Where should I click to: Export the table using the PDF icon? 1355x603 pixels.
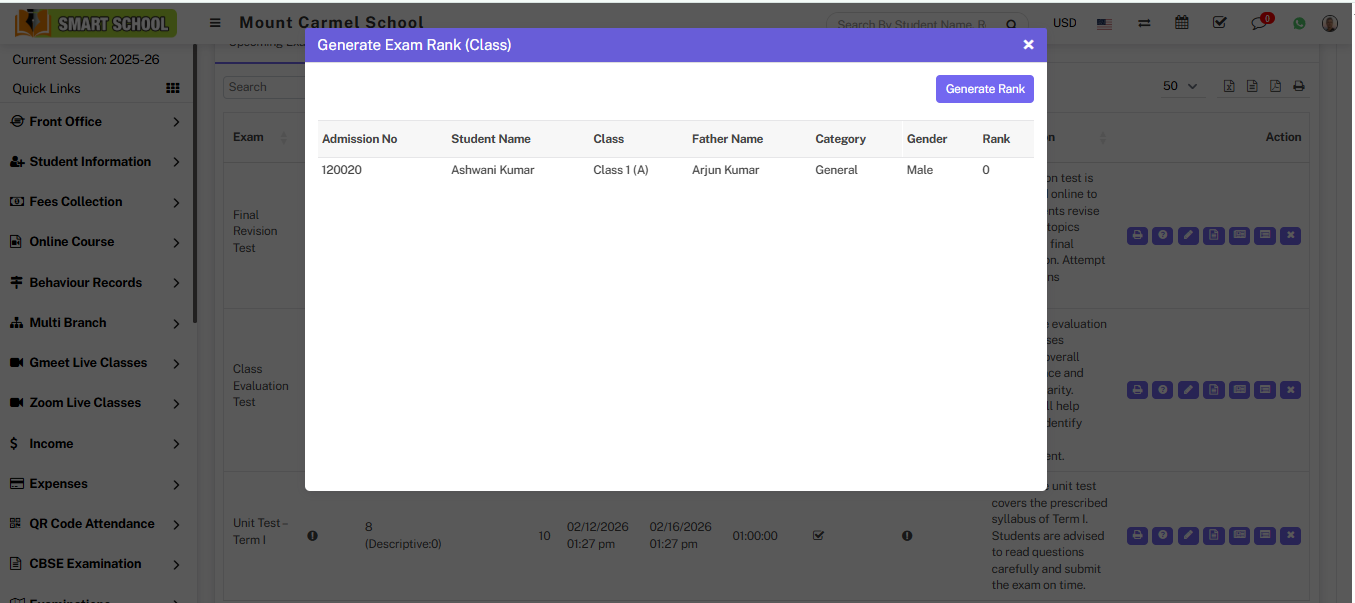click(1275, 87)
